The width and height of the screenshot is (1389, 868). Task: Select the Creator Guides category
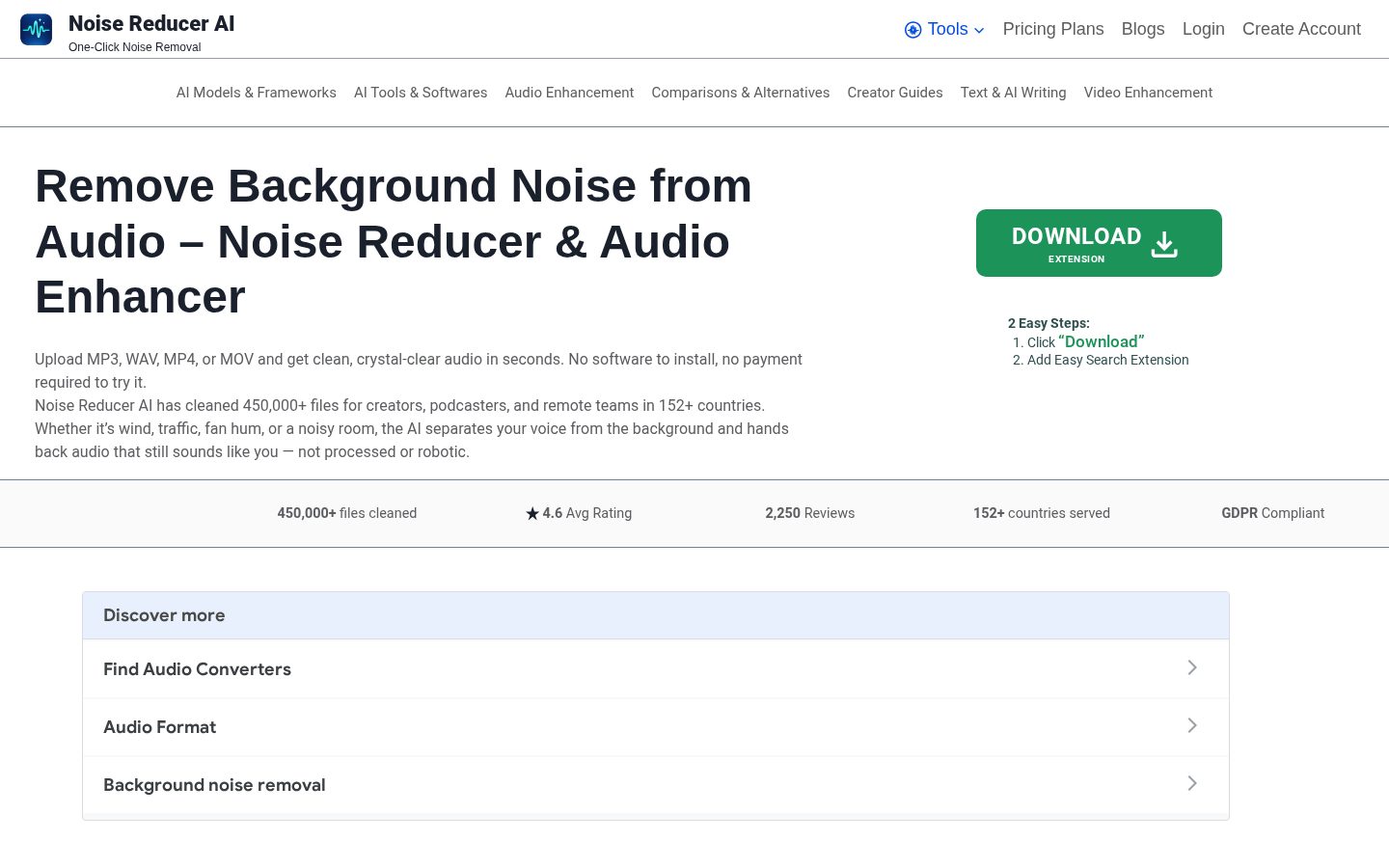point(895,93)
